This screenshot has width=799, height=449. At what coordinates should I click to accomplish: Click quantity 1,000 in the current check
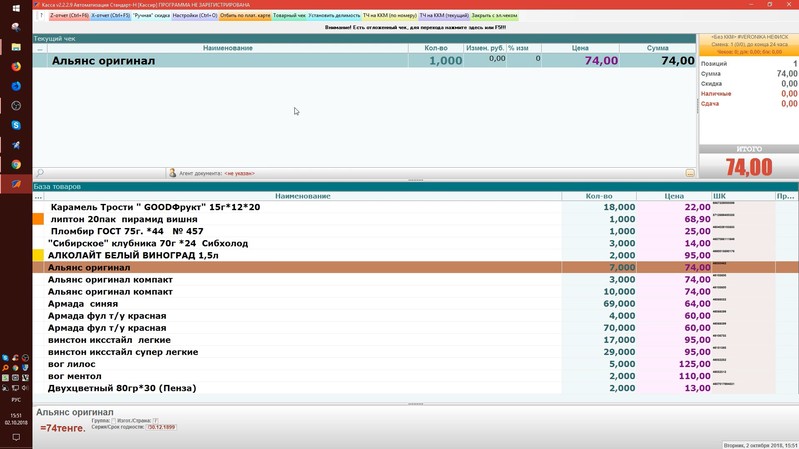pyautogui.click(x=445, y=61)
